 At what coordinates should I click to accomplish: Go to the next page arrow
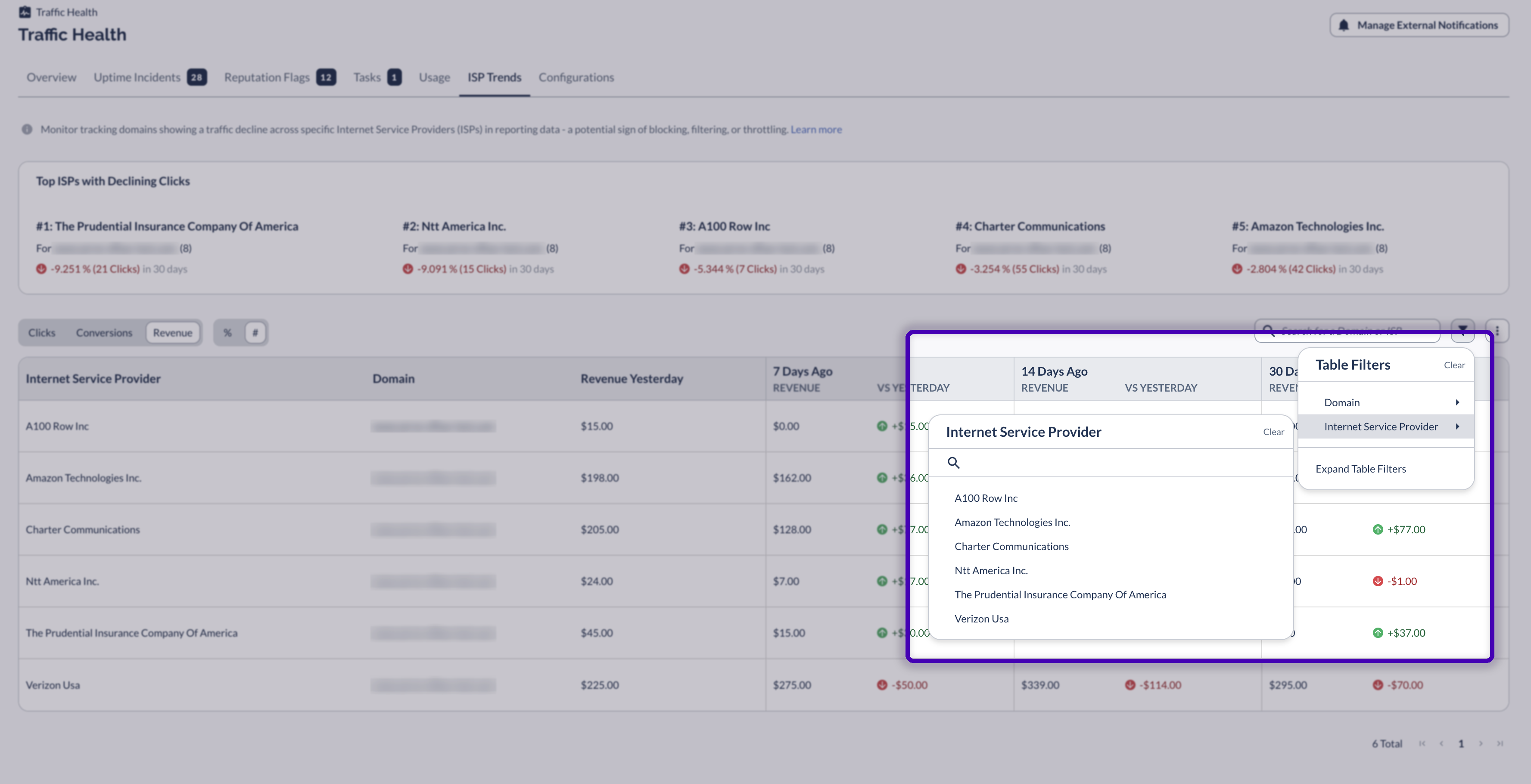click(x=1481, y=743)
